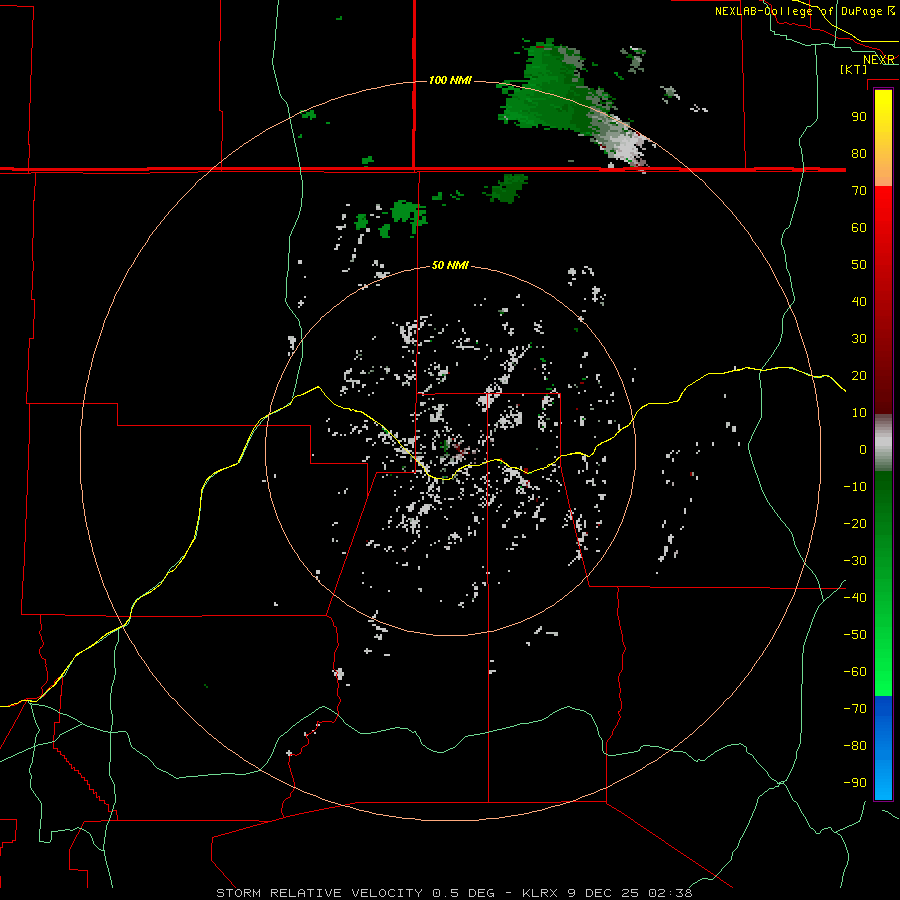Click the gray zero-velocity segment of color bar
900x900 pixels.
[883, 443]
